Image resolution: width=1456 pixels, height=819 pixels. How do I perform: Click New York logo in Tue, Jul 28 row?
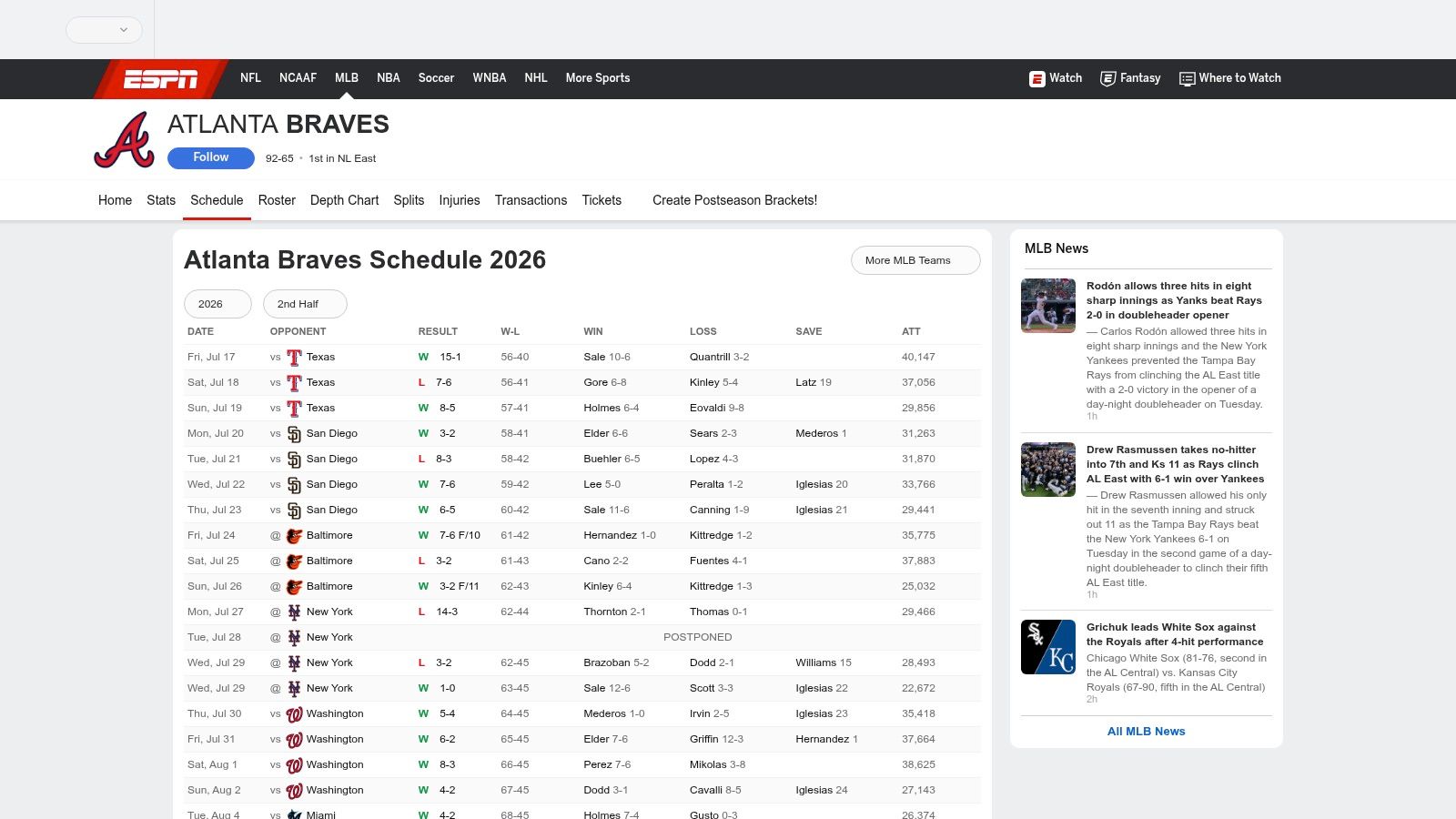[294, 638]
